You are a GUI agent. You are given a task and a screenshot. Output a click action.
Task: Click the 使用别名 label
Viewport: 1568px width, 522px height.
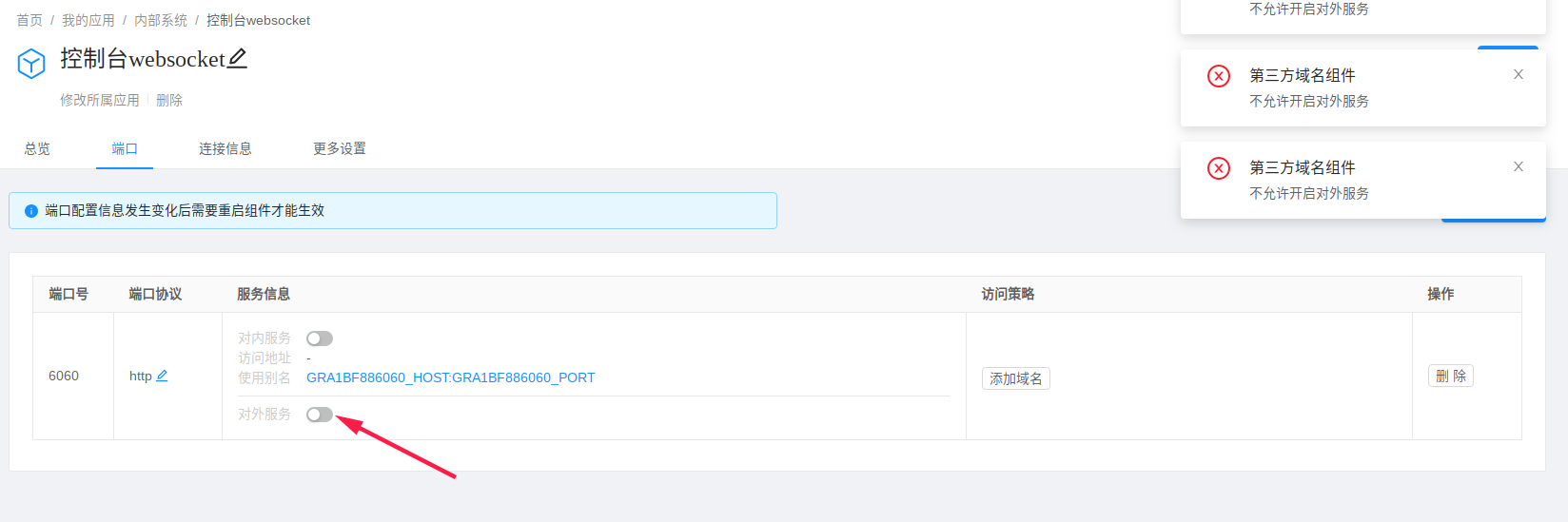pyautogui.click(x=265, y=377)
